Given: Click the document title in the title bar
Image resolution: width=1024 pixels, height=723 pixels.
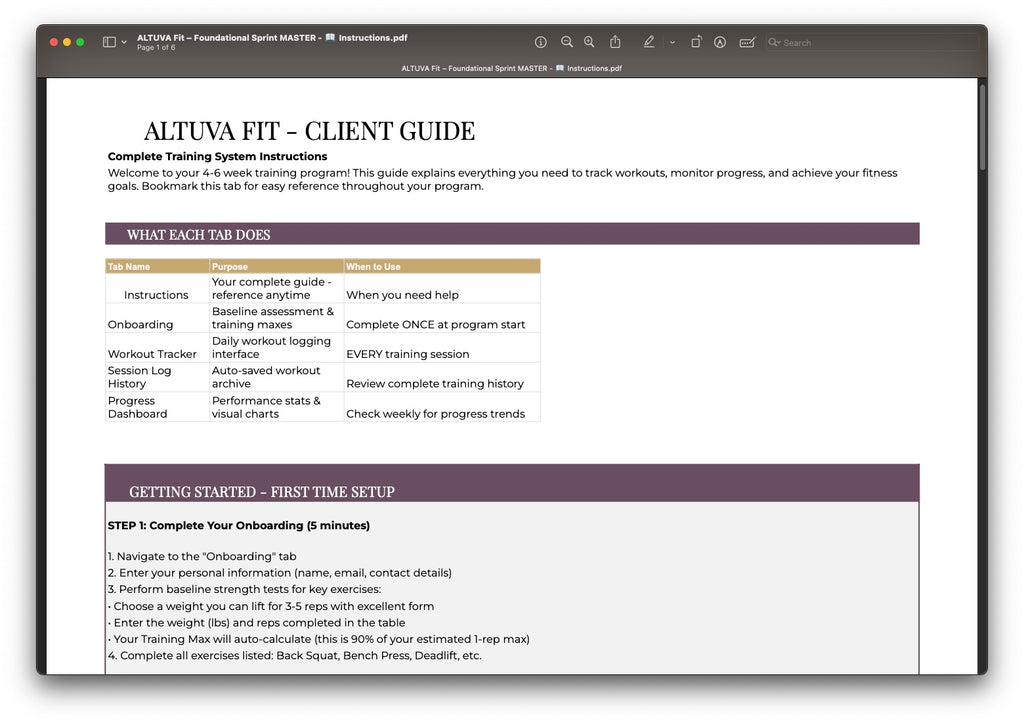Looking at the screenshot, I should coord(272,38).
